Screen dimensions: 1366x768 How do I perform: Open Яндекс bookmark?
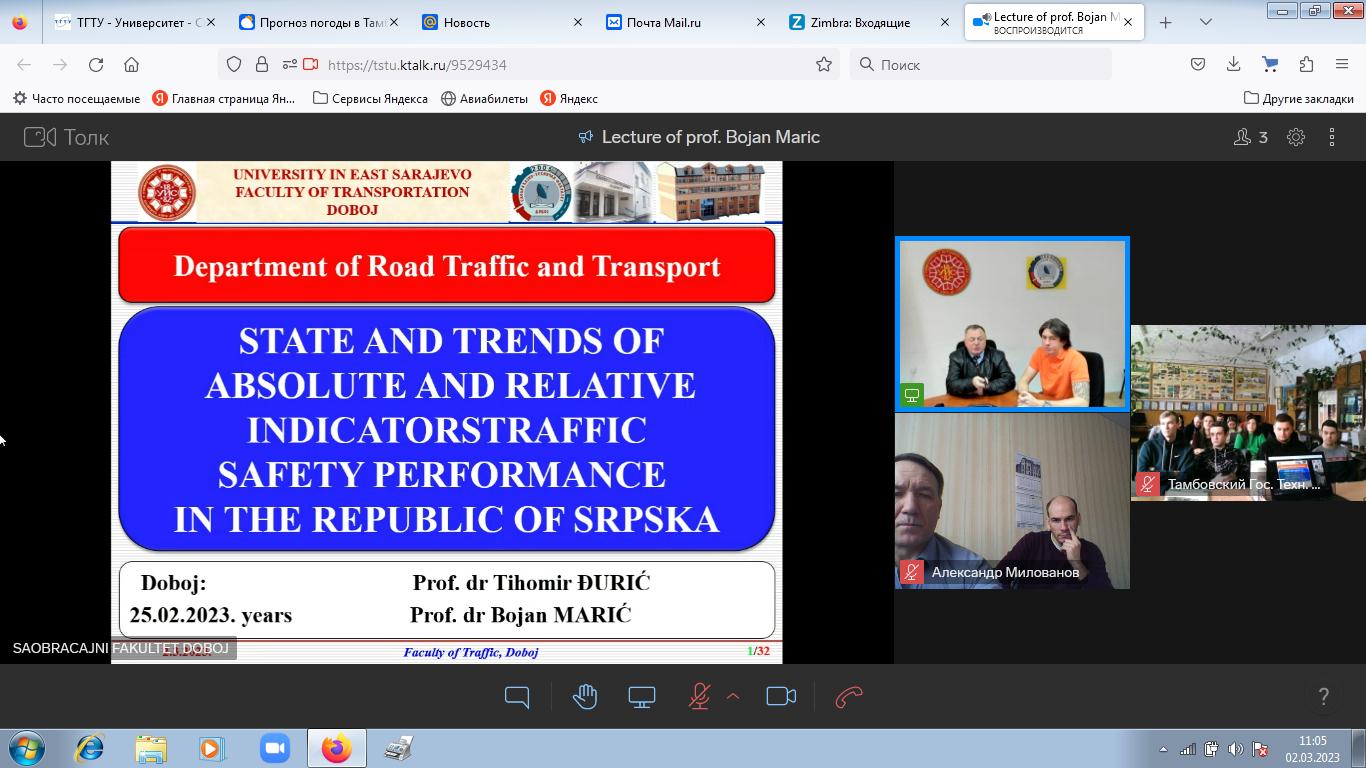569,98
